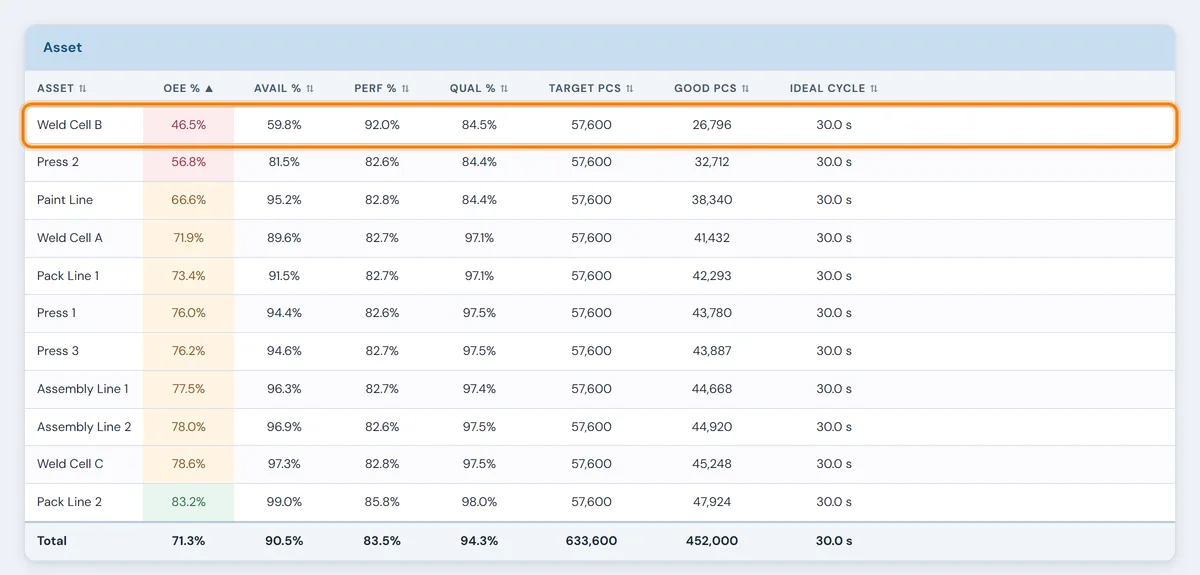The height and width of the screenshot is (575, 1200).
Task: Click the 76.0% OEE cell
Action: 189,313
